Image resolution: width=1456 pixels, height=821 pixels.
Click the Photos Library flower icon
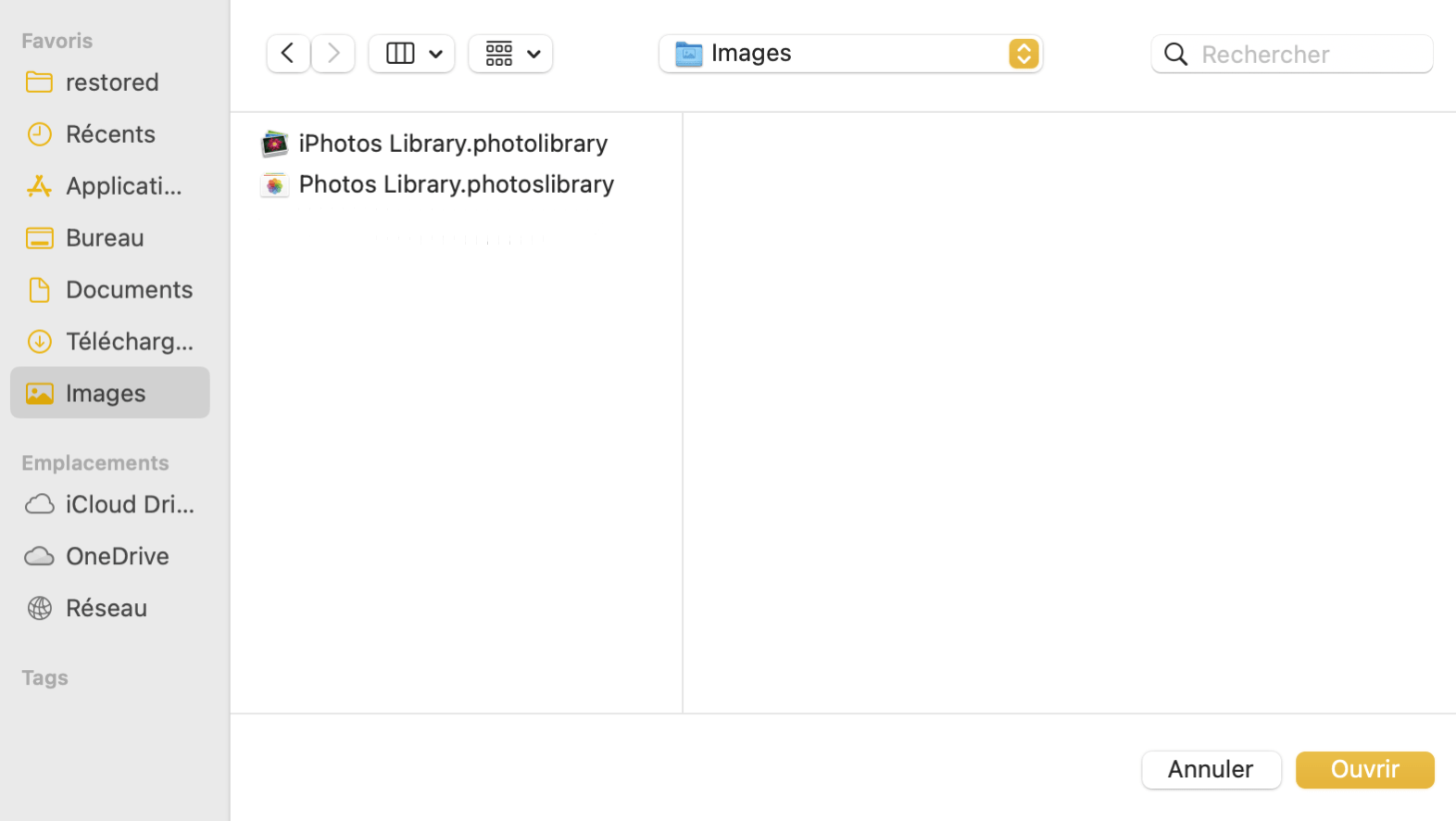coord(274,184)
